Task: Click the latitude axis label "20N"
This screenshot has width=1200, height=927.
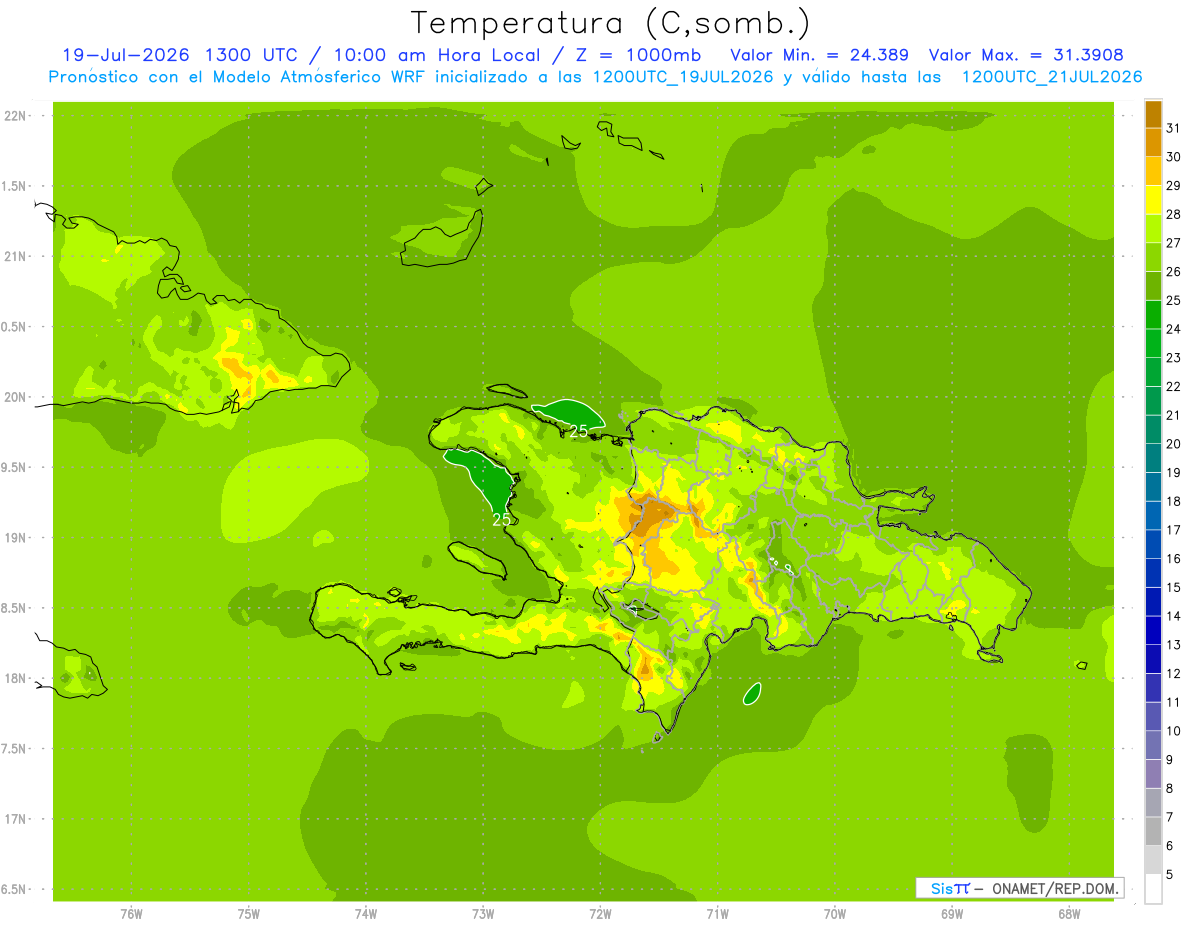Action: [x=17, y=397]
